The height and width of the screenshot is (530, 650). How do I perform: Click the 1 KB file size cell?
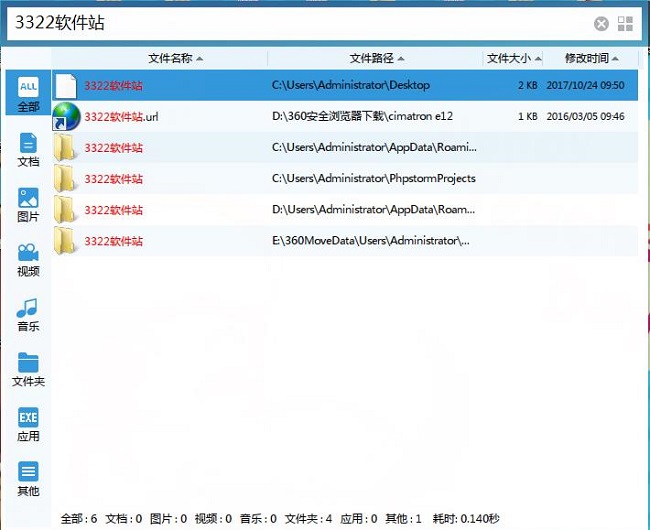click(527, 116)
